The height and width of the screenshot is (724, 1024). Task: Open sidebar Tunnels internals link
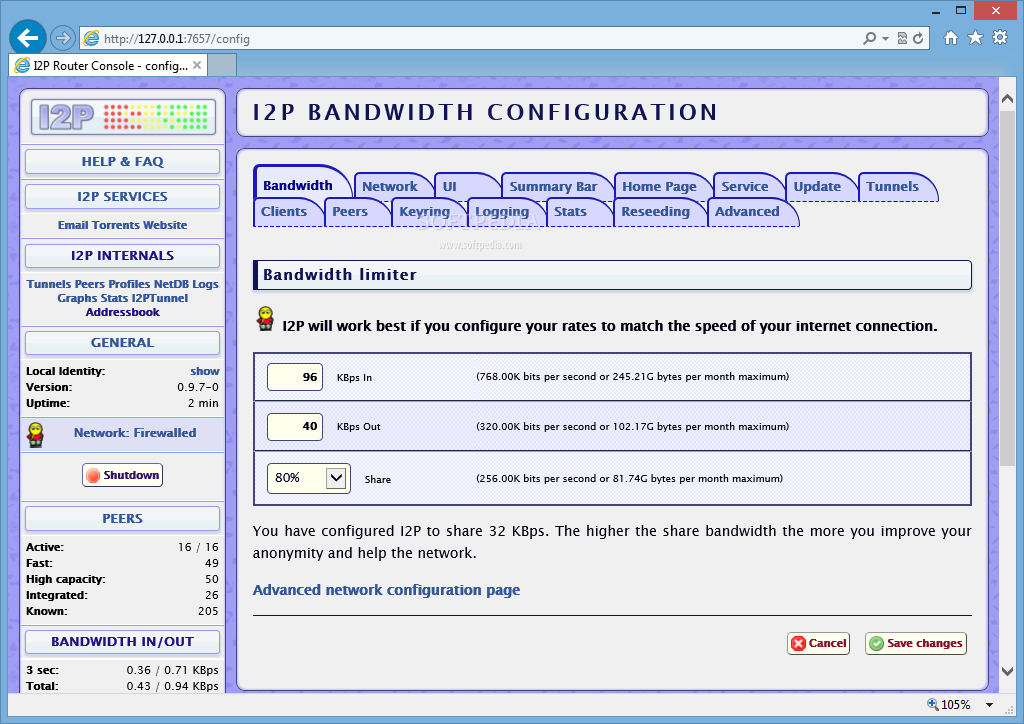49,284
